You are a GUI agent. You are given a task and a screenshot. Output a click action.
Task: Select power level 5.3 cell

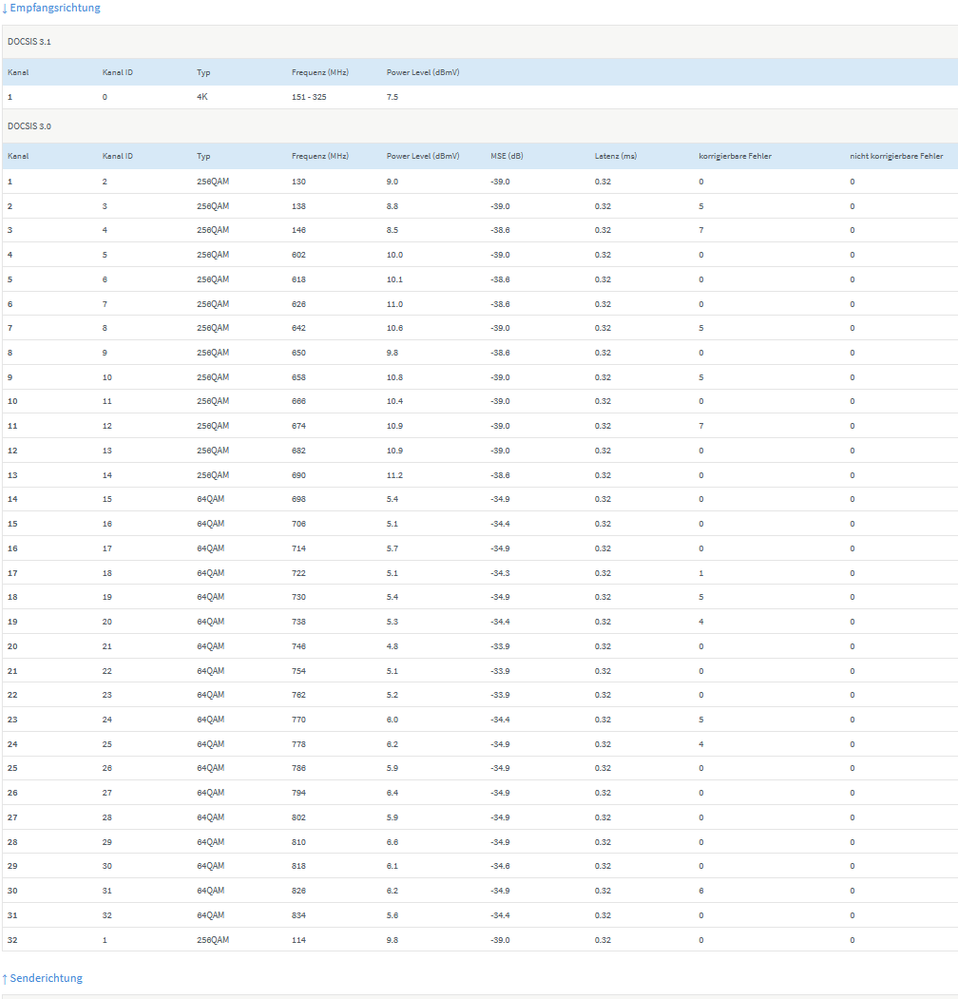click(392, 622)
